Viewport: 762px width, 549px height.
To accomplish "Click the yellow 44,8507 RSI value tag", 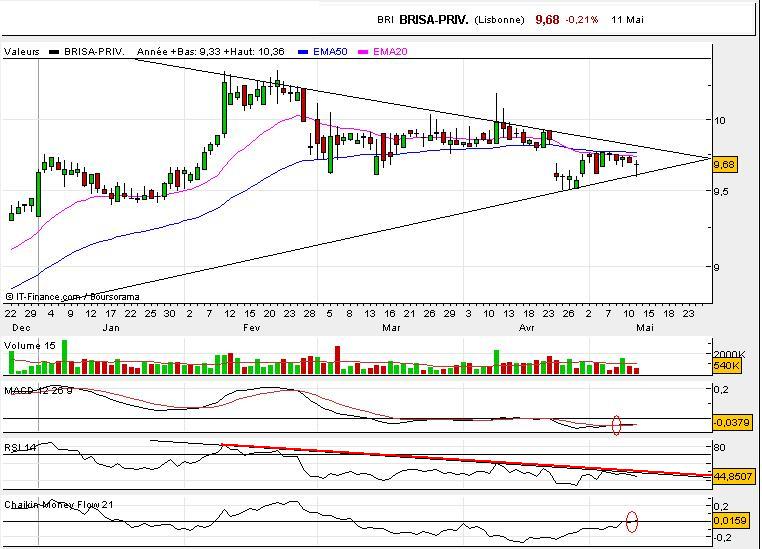I will [733, 477].
